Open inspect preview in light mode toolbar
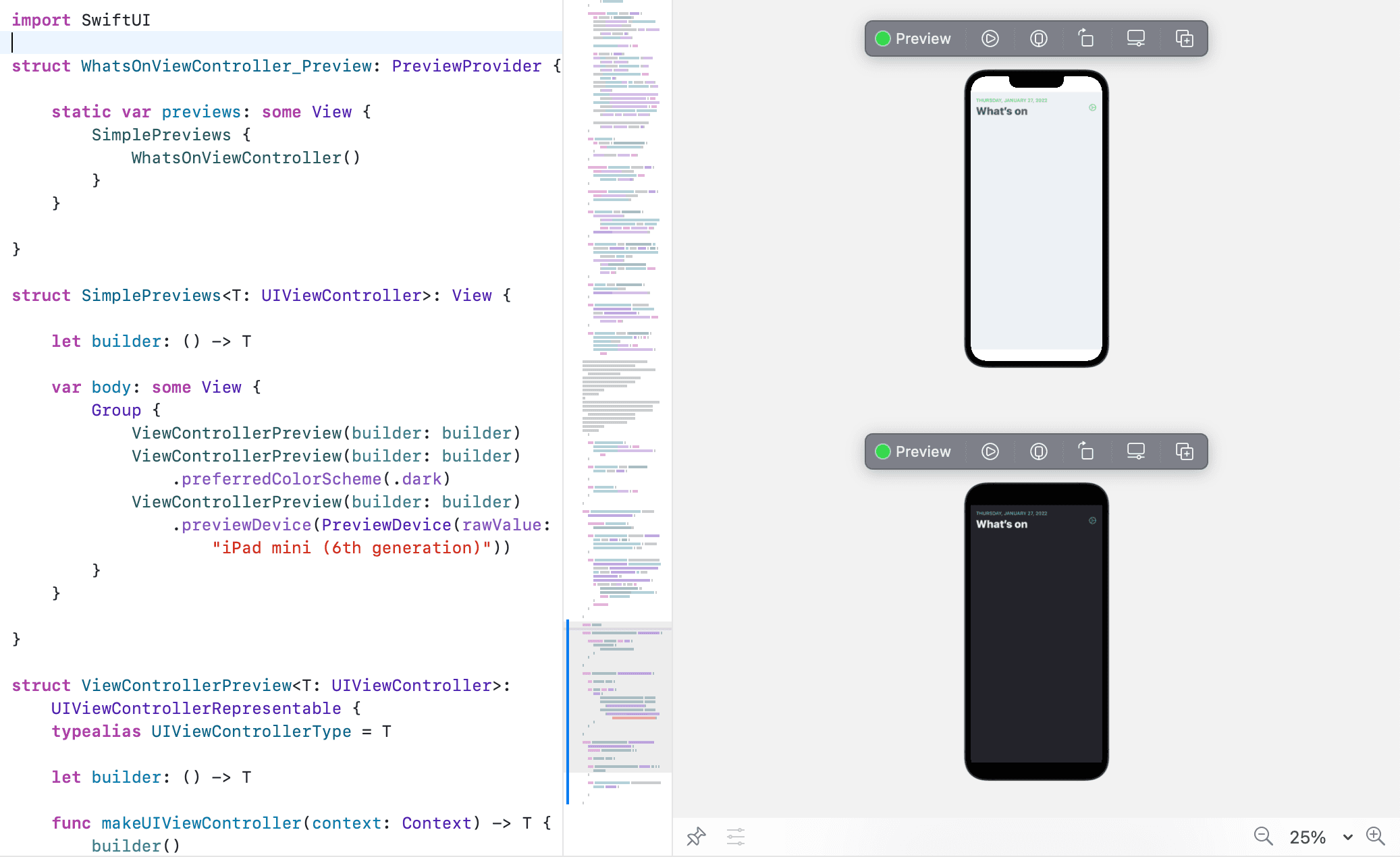Image resolution: width=1400 pixels, height=857 pixels. [x=1038, y=38]
